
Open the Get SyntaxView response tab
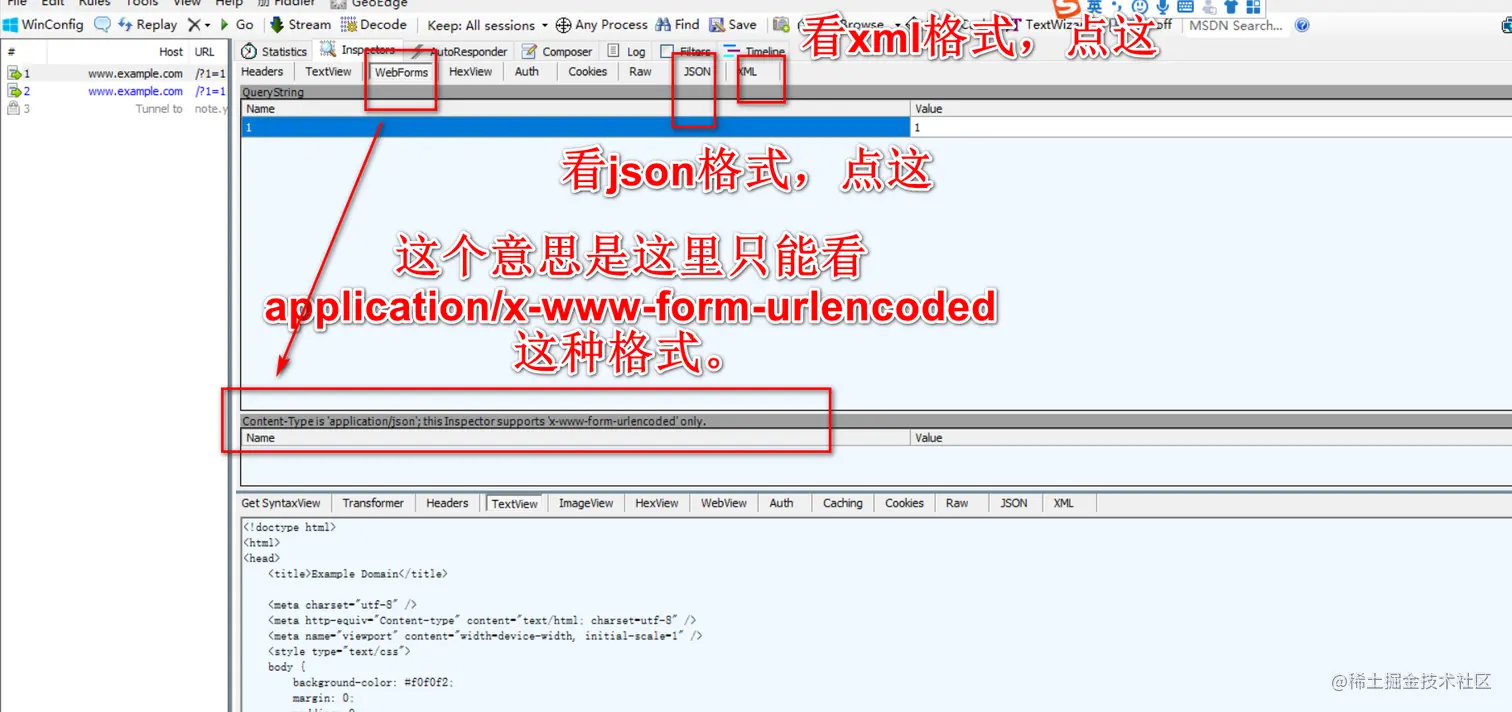[281, 503]
